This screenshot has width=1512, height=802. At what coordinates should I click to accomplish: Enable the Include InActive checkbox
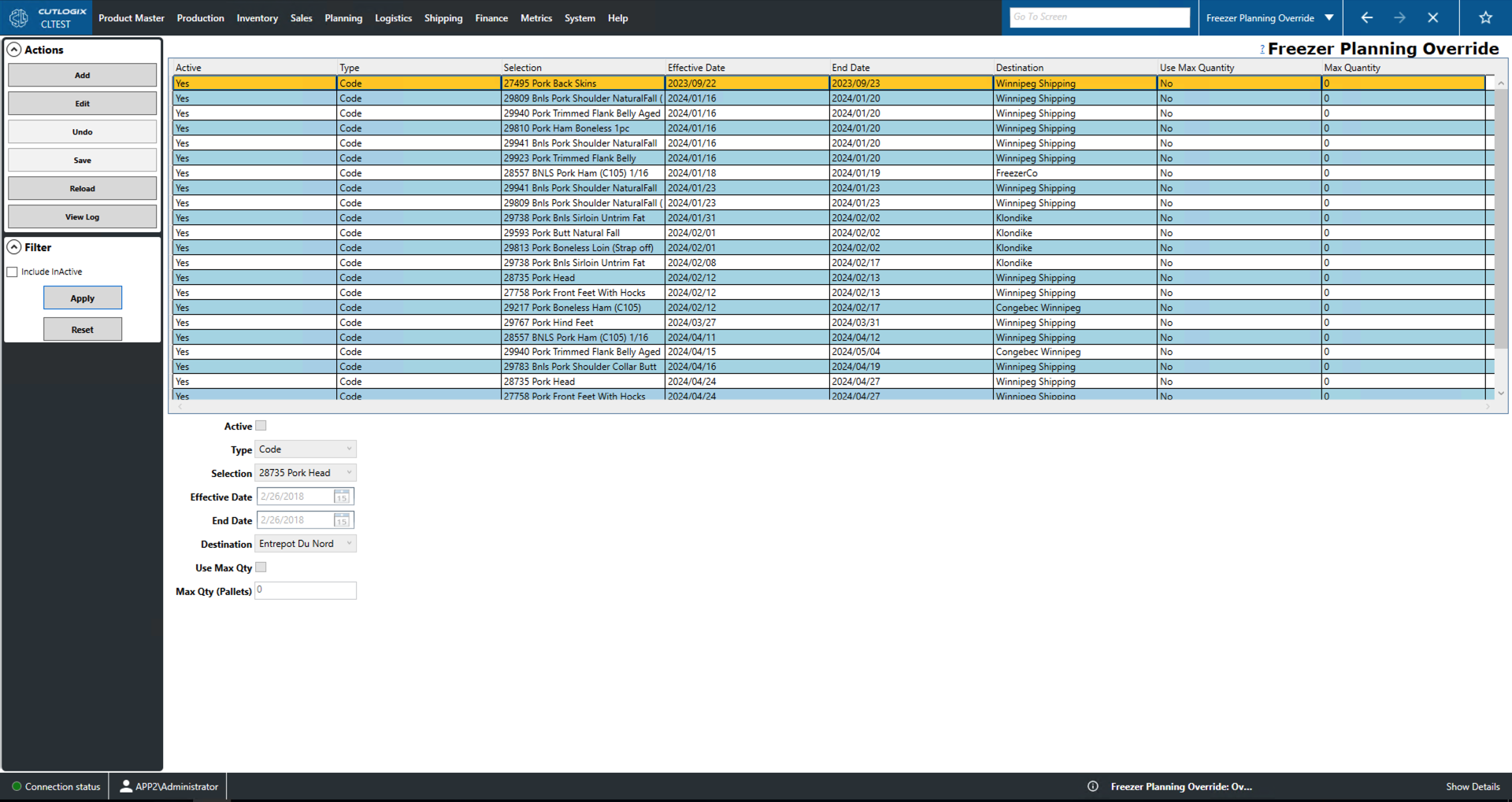(x=12, y=272)
